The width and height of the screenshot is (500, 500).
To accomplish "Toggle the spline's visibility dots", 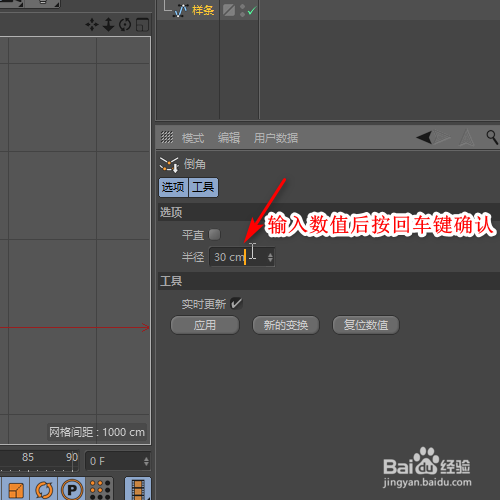I will [242, 10].
